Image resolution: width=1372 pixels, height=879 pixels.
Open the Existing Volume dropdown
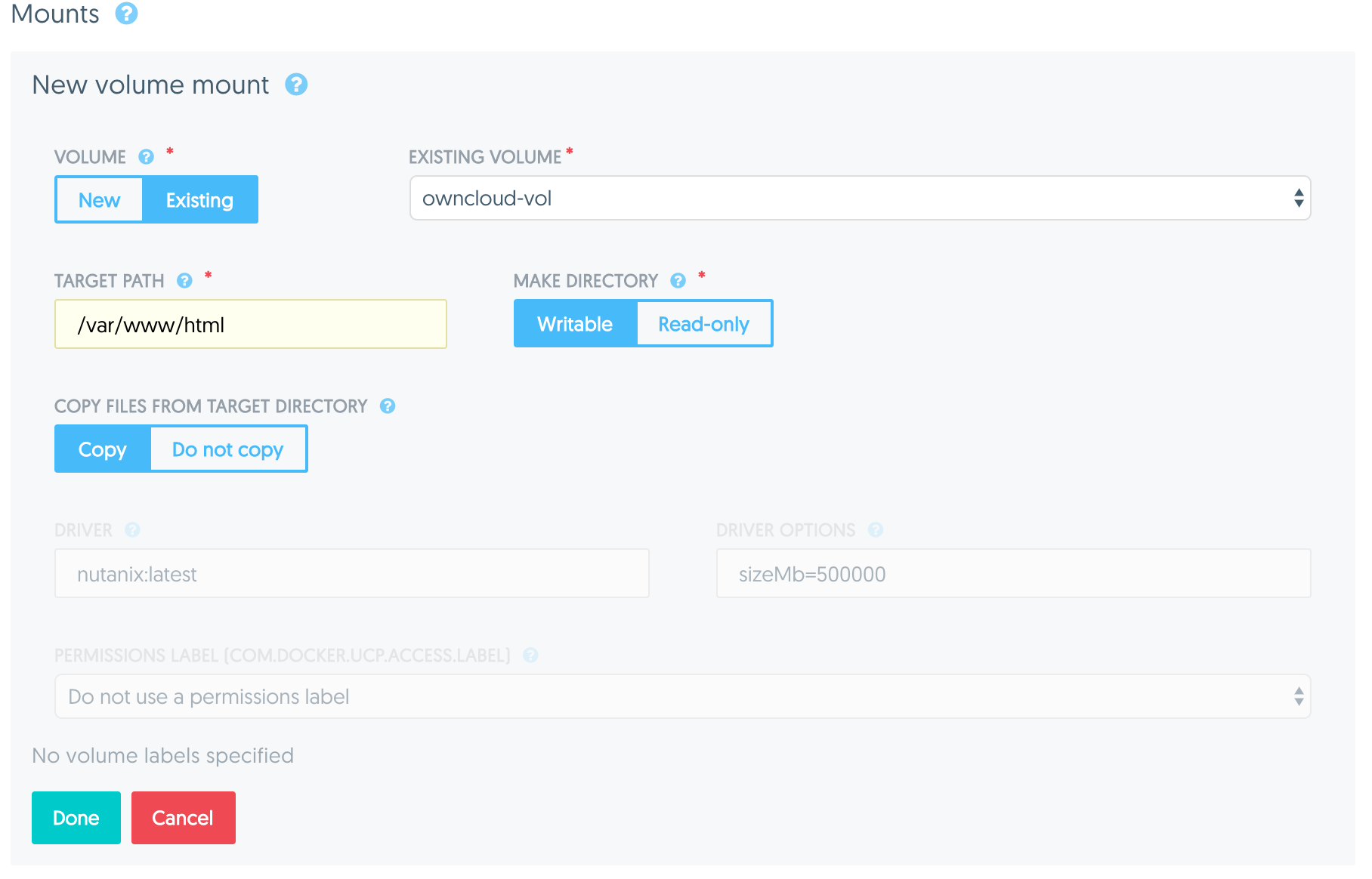(x=859, y=199)
